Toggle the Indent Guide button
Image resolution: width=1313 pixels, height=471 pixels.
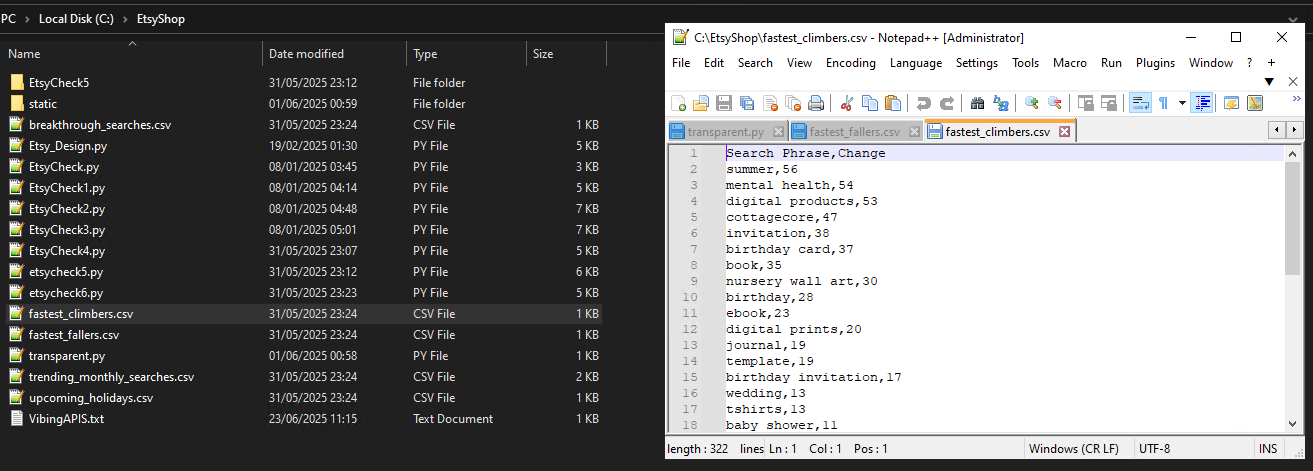tap(1203, 103)
